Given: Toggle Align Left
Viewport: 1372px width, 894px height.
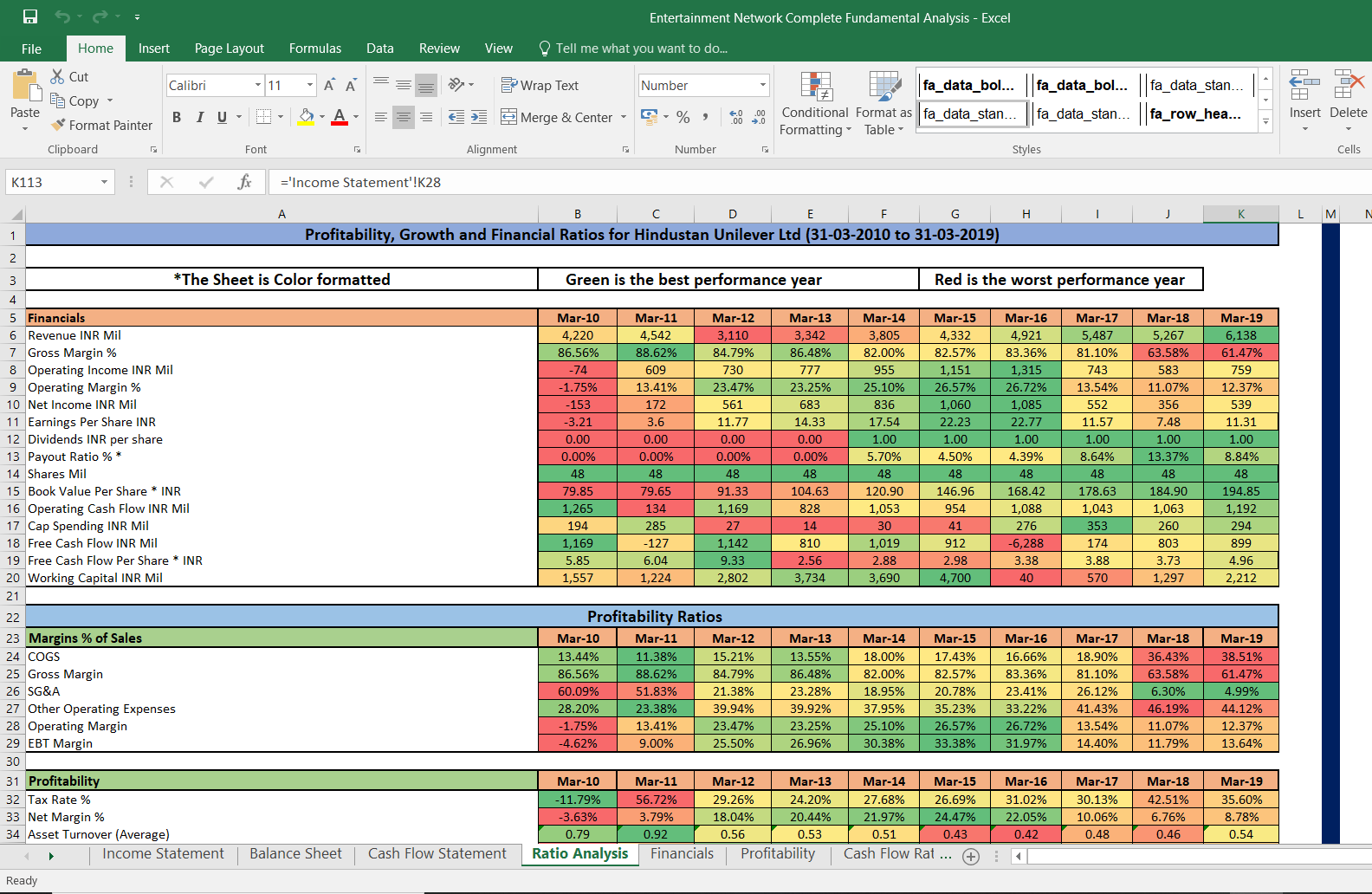Looking at the screenshot, I should point(381,117).
